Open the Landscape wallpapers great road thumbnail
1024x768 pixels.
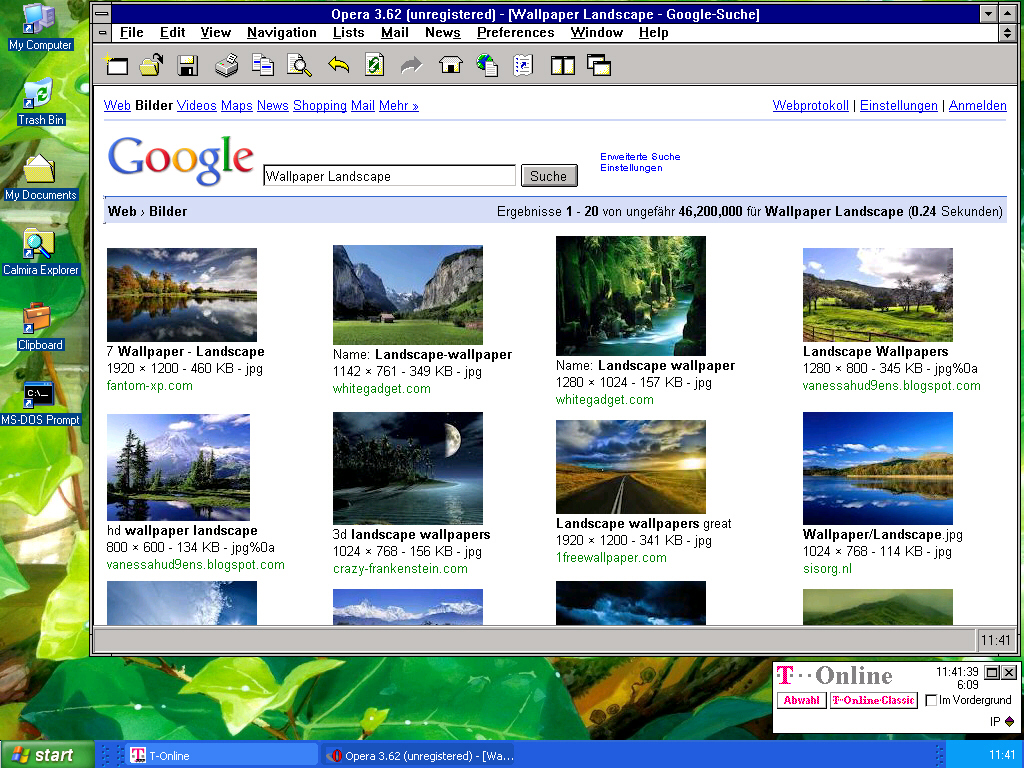point(631,467)
